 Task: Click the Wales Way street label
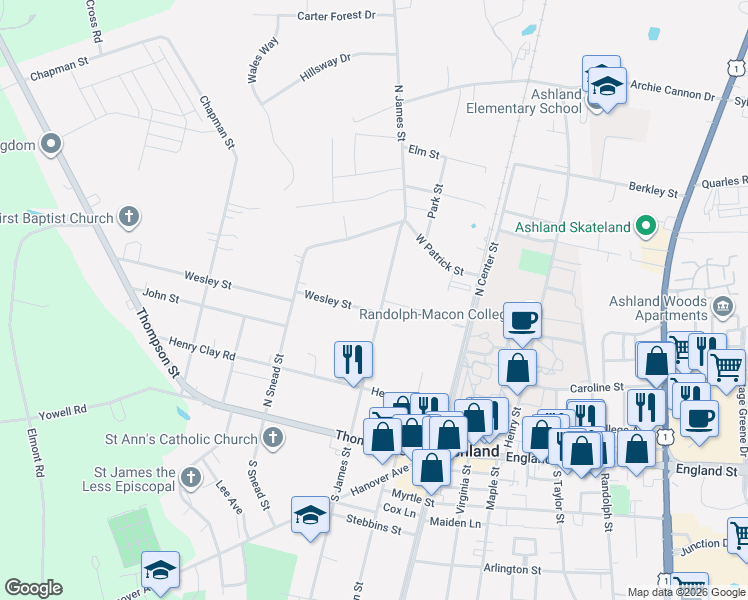click(262, 60)
